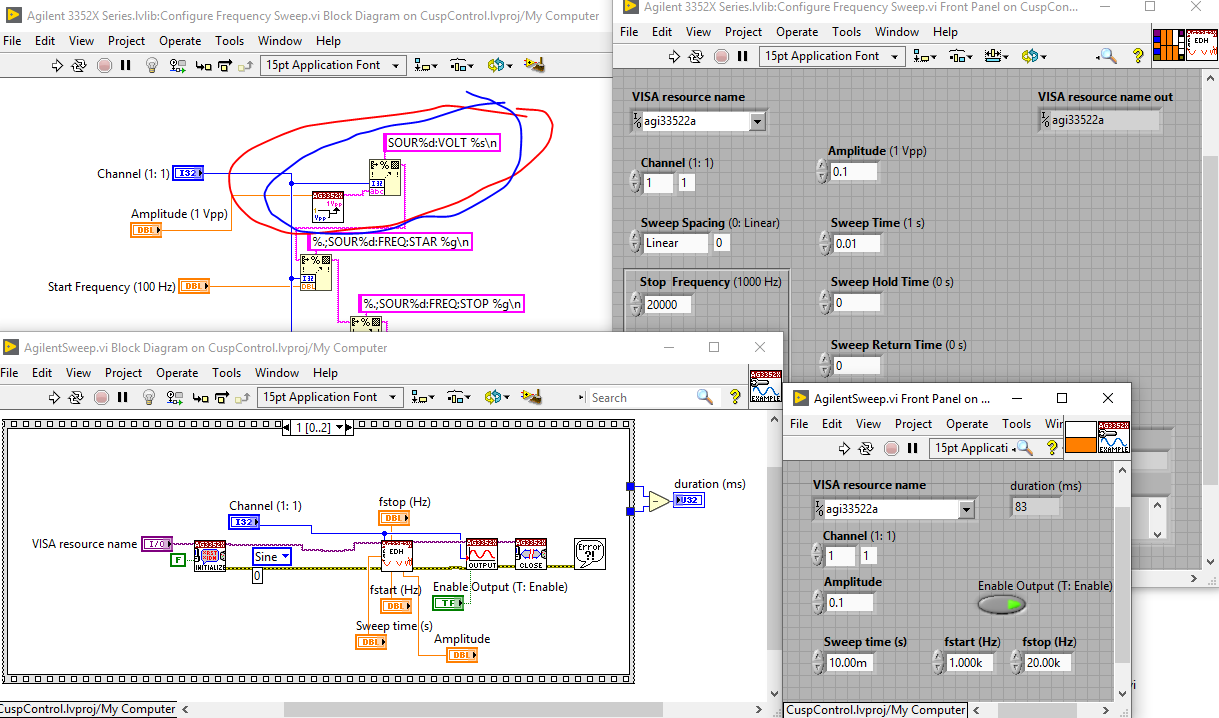
Task: Click False boolean constant near Initialize node
Action: [178, 559]
